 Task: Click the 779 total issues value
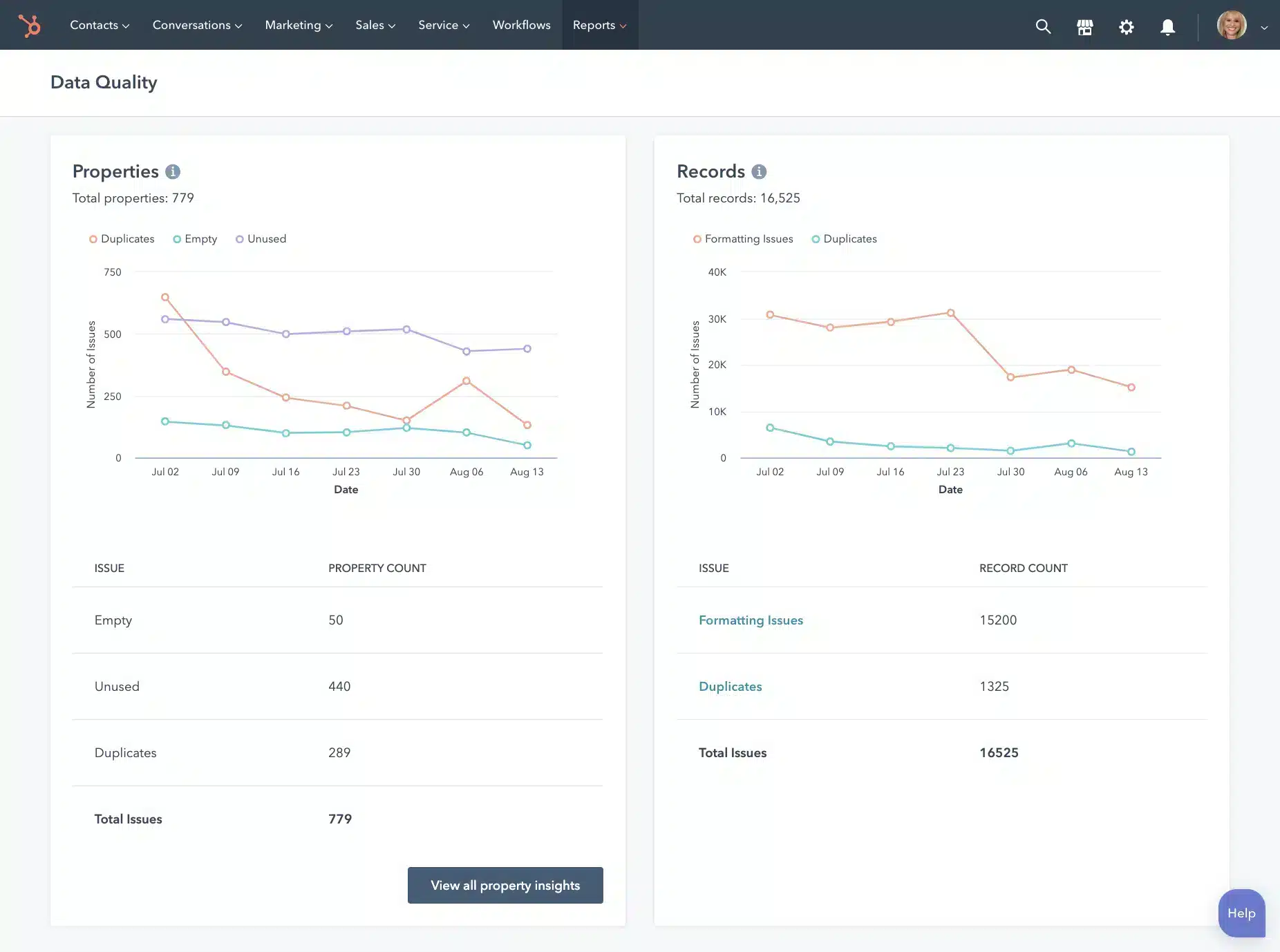point(340,819)
